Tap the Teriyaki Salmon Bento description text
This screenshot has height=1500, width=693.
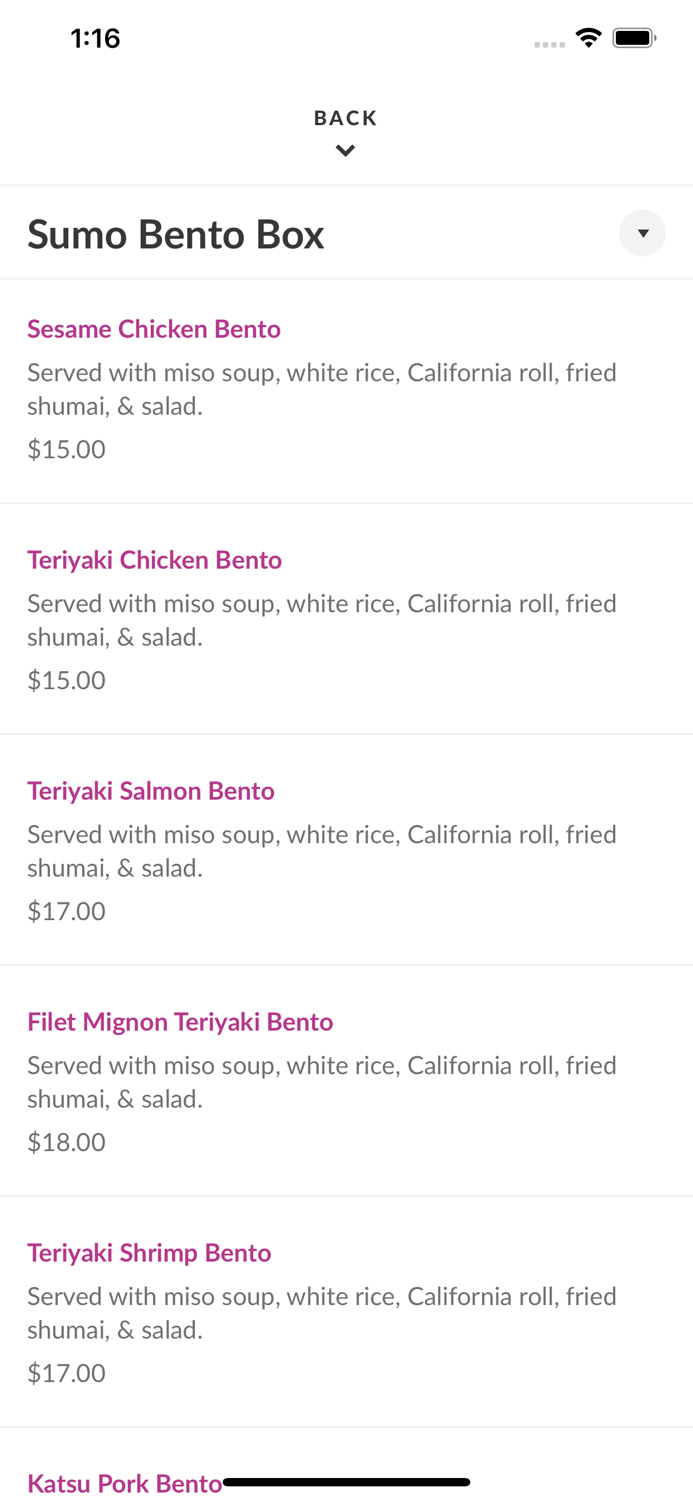[x=322, y=851]
